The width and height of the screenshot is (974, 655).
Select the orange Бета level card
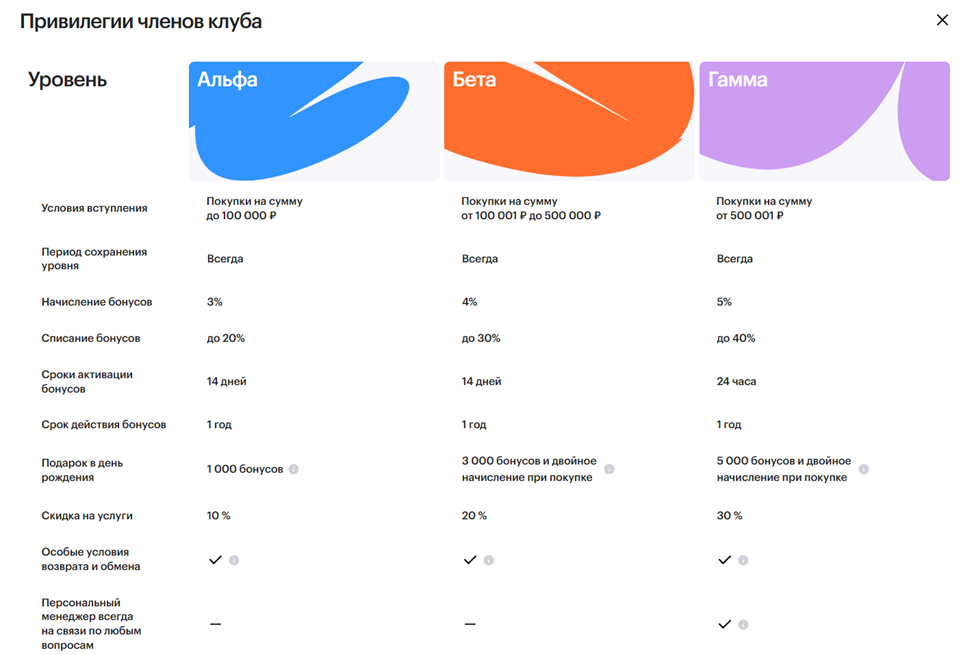(x=569, y=121)
